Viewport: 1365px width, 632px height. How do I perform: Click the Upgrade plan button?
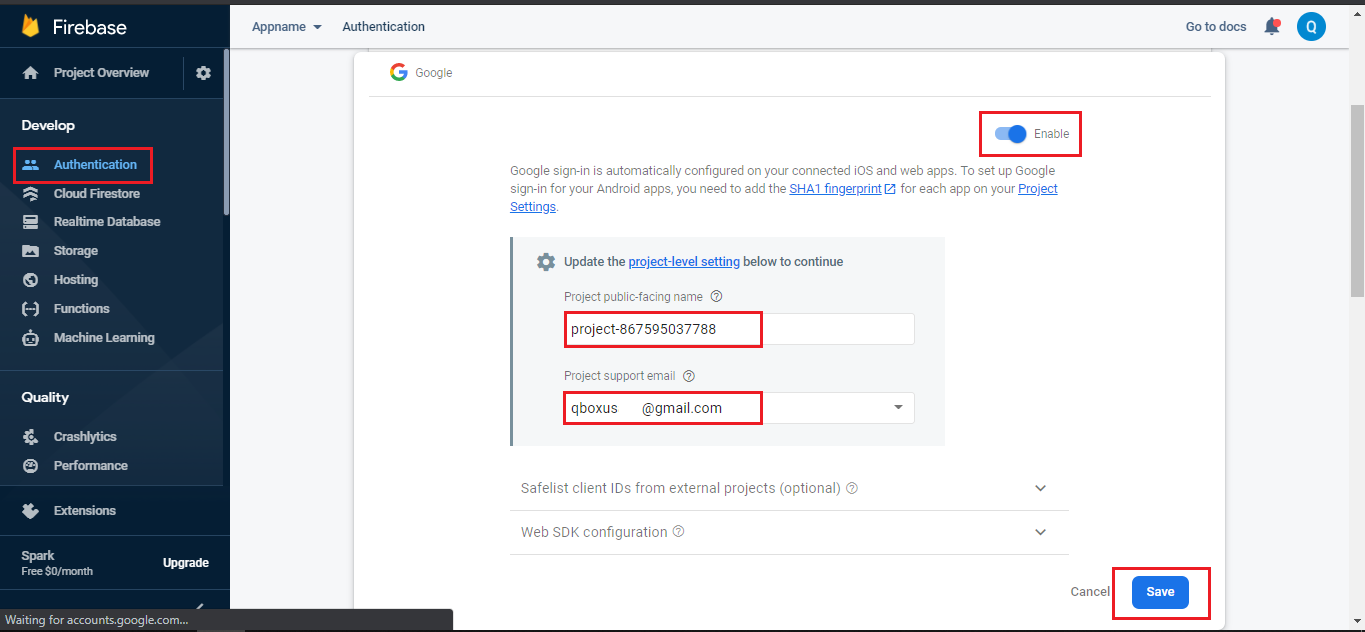pos(186,563)
